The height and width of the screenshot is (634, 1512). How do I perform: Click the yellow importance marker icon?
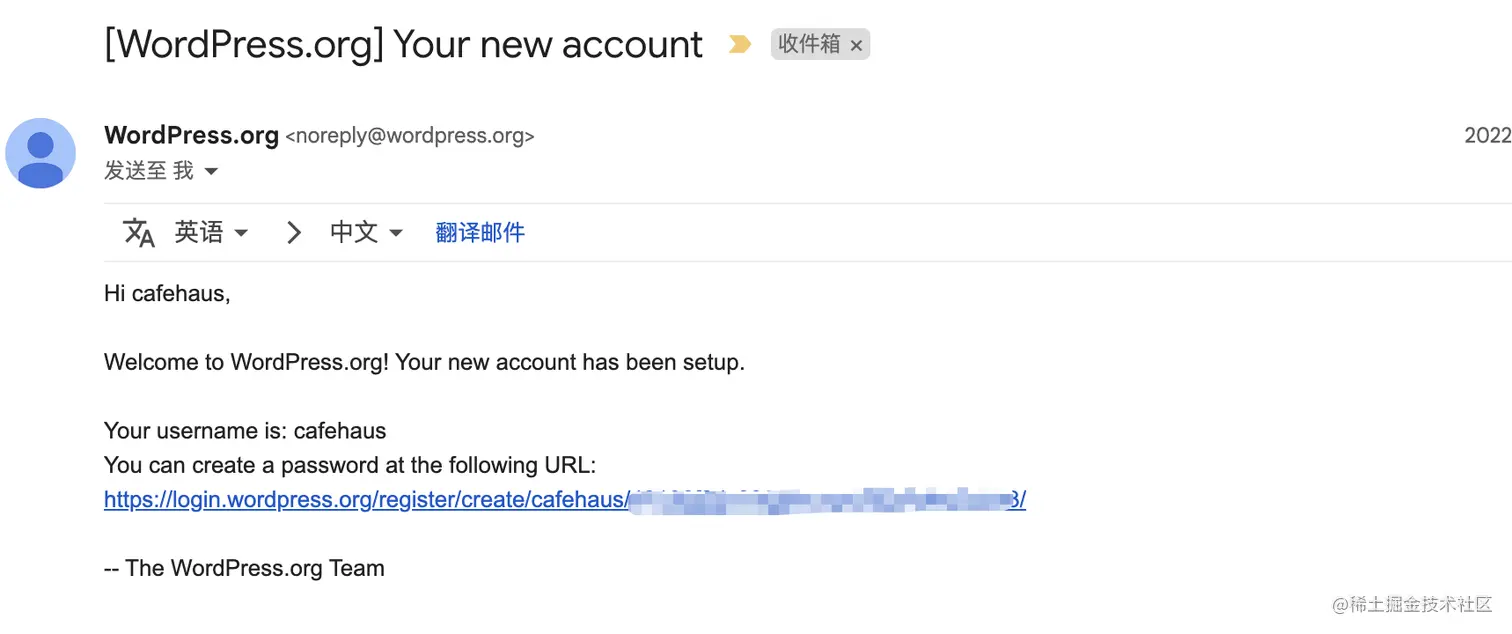pyautogui.click(x=739, y=44)
